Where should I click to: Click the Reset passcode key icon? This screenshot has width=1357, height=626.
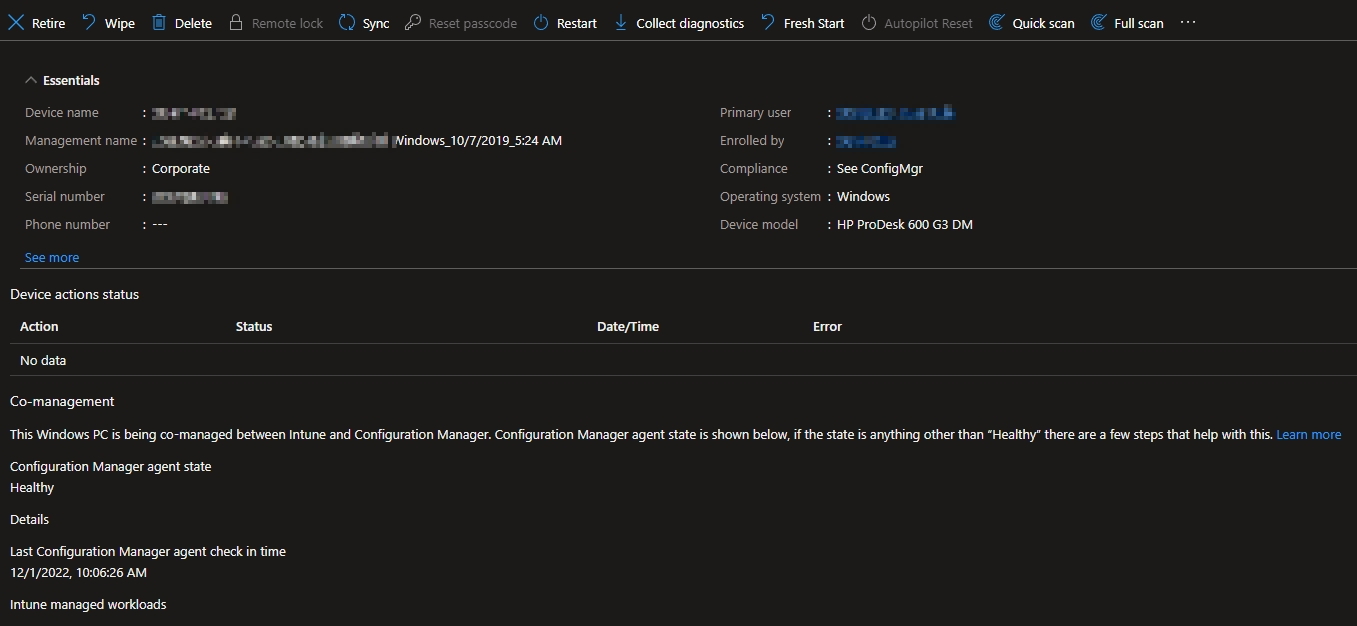click(x=413, y=22)
